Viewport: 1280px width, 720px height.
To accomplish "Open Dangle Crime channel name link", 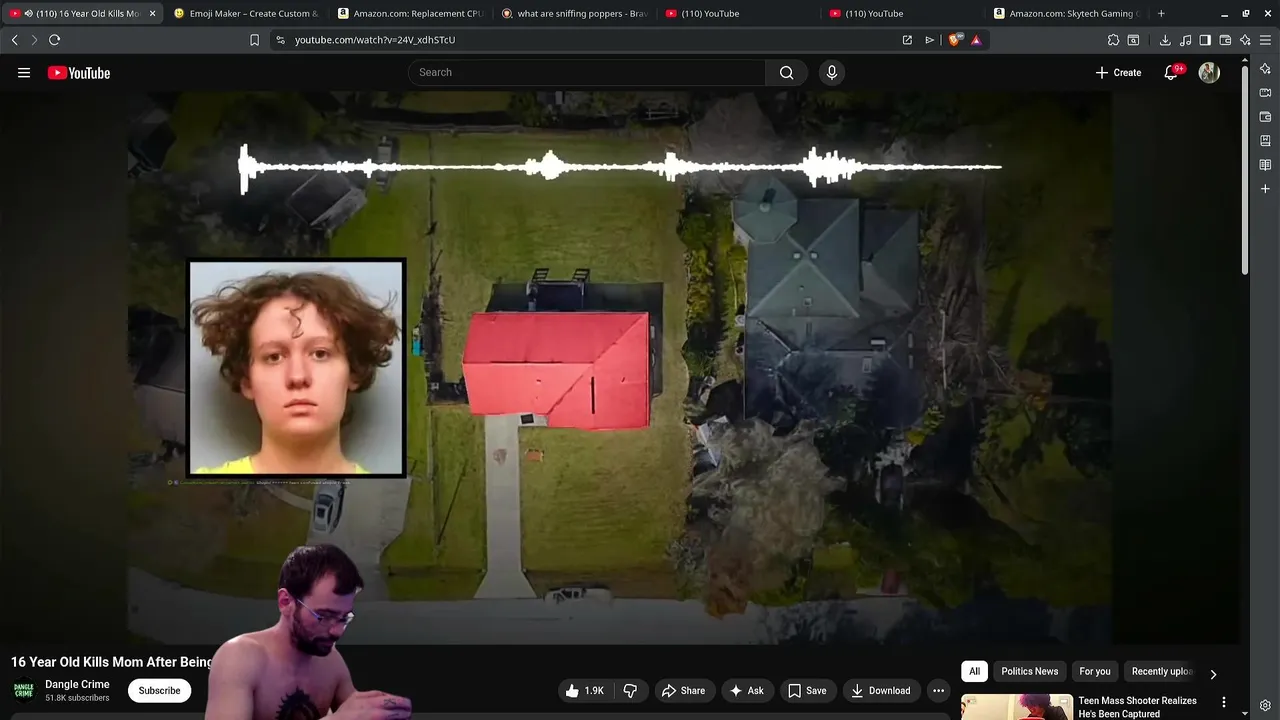I will (x=77, y=684).
